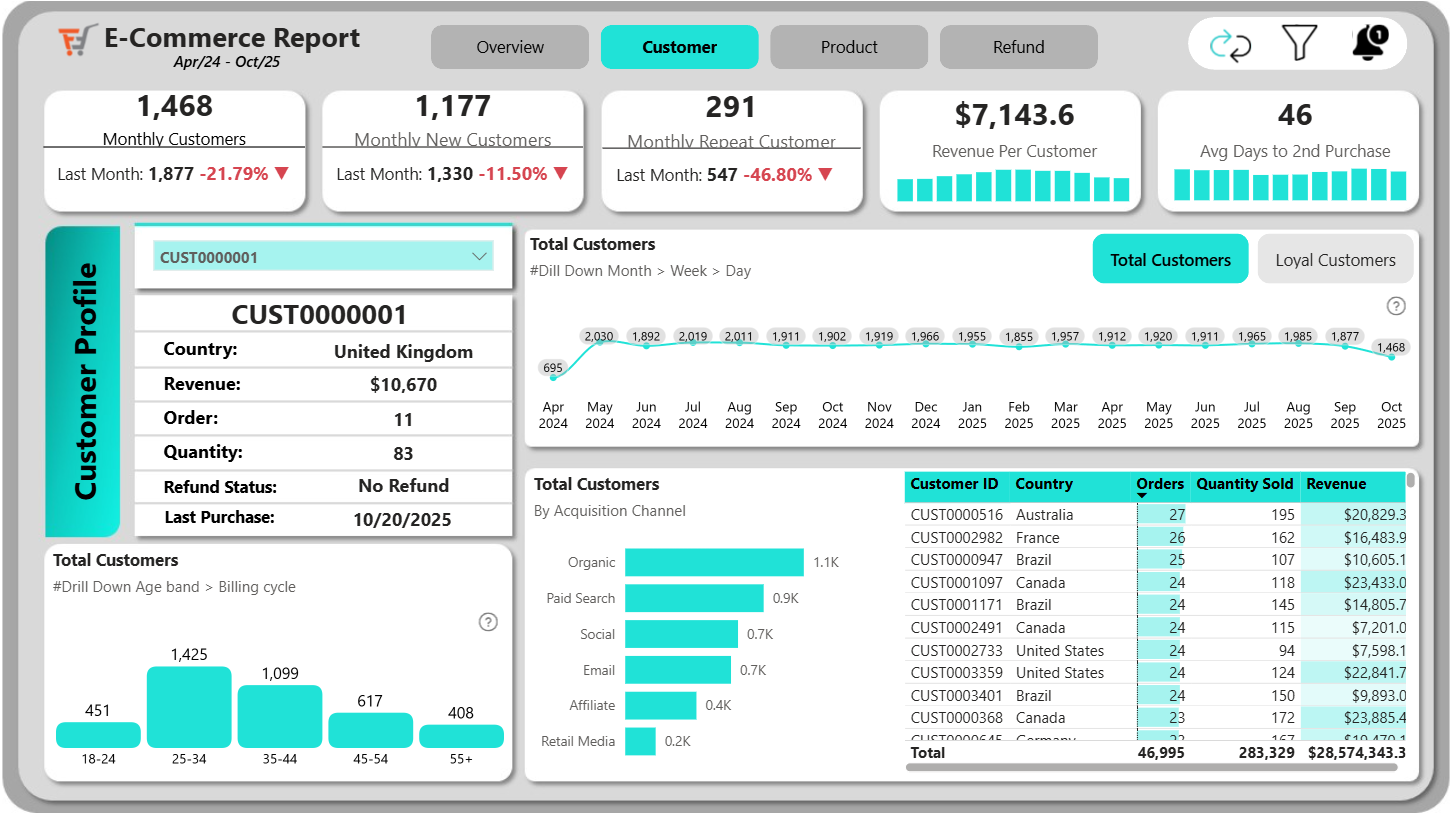Click the 1,468 data label on the line chart

(x=1391, y=348)
